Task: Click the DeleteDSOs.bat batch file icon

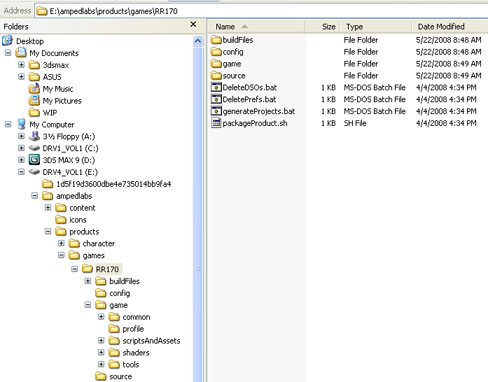Action: 216,88
